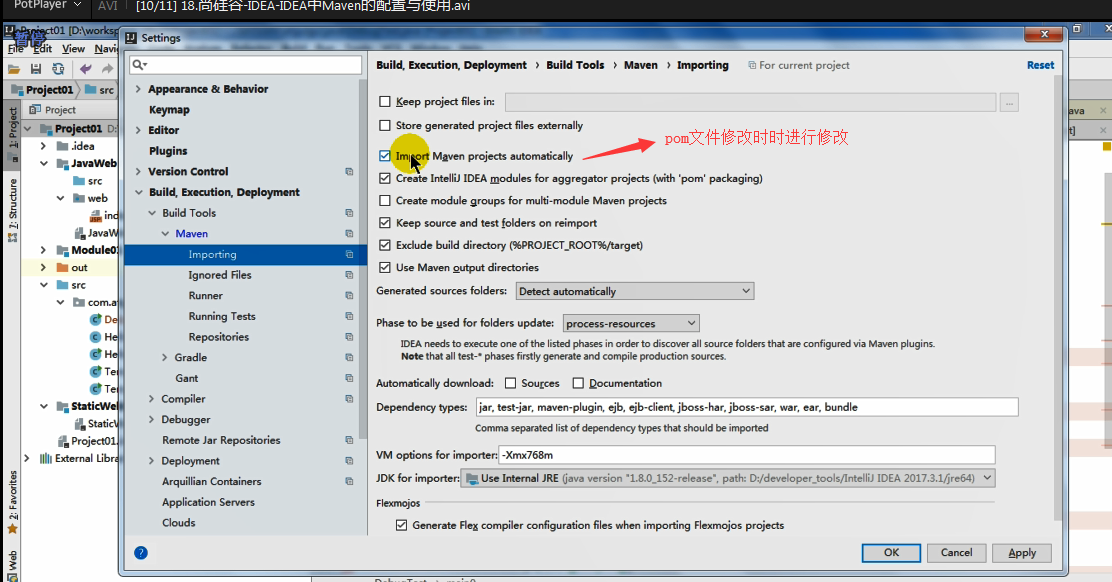
Task: Click project-level icon beside Build Tools
Action: pos(349,213)
